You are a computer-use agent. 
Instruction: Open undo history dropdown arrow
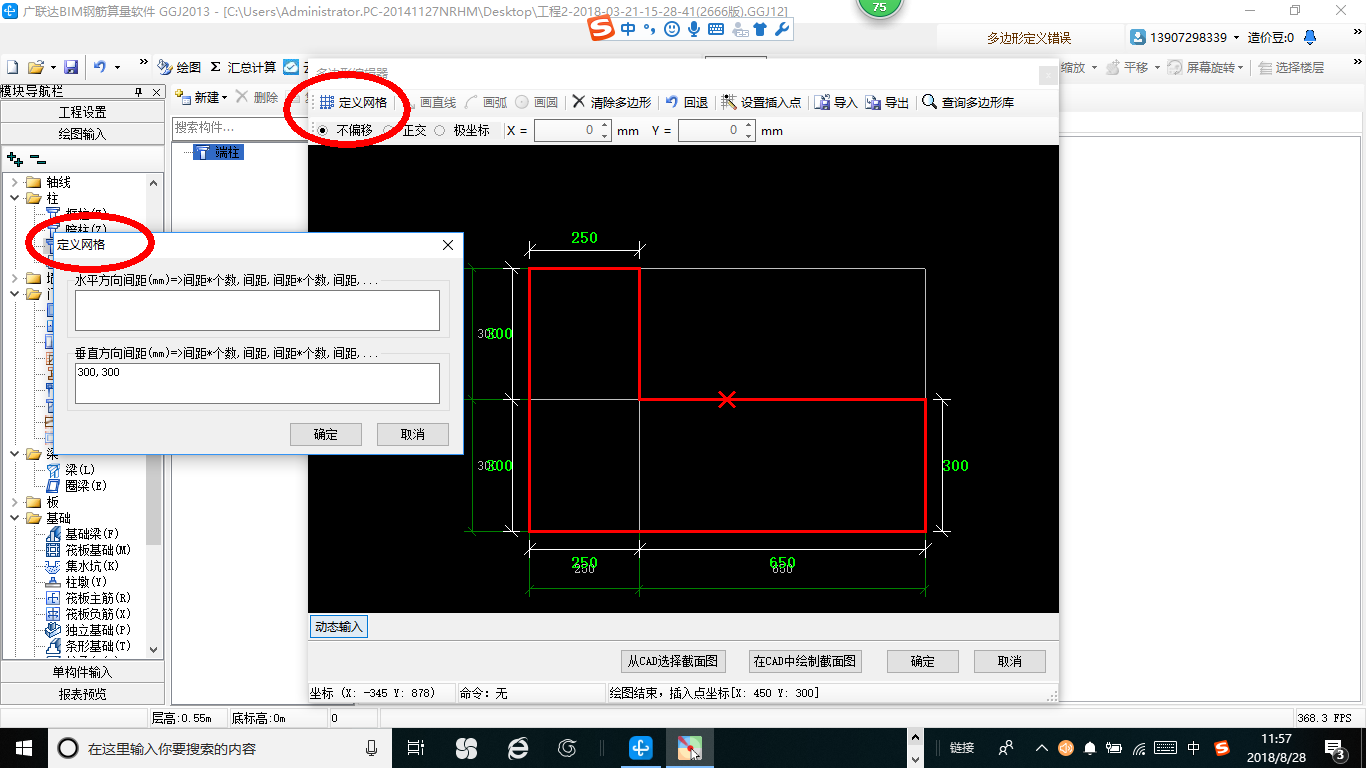pyautogui.click(x=117, y=67)
